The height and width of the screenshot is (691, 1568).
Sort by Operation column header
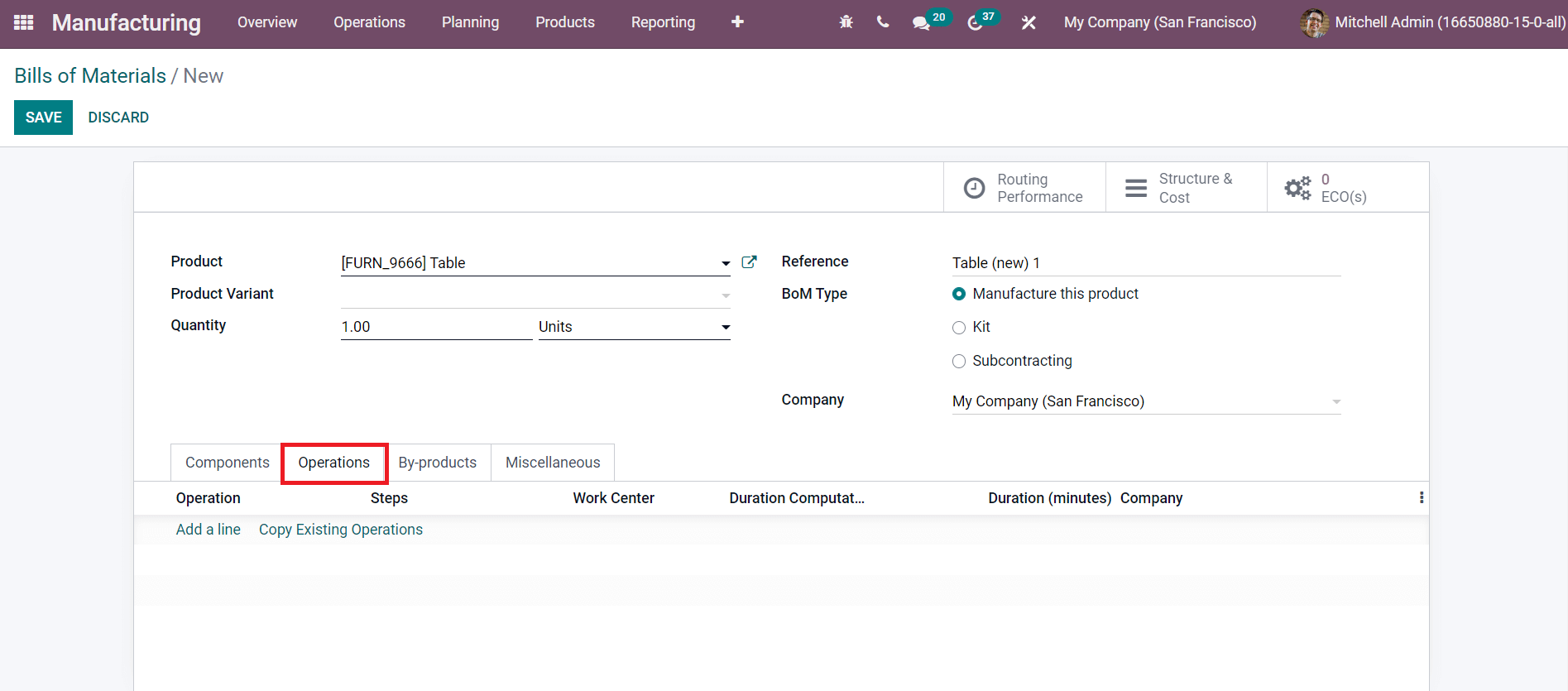[x=209, y=498]
